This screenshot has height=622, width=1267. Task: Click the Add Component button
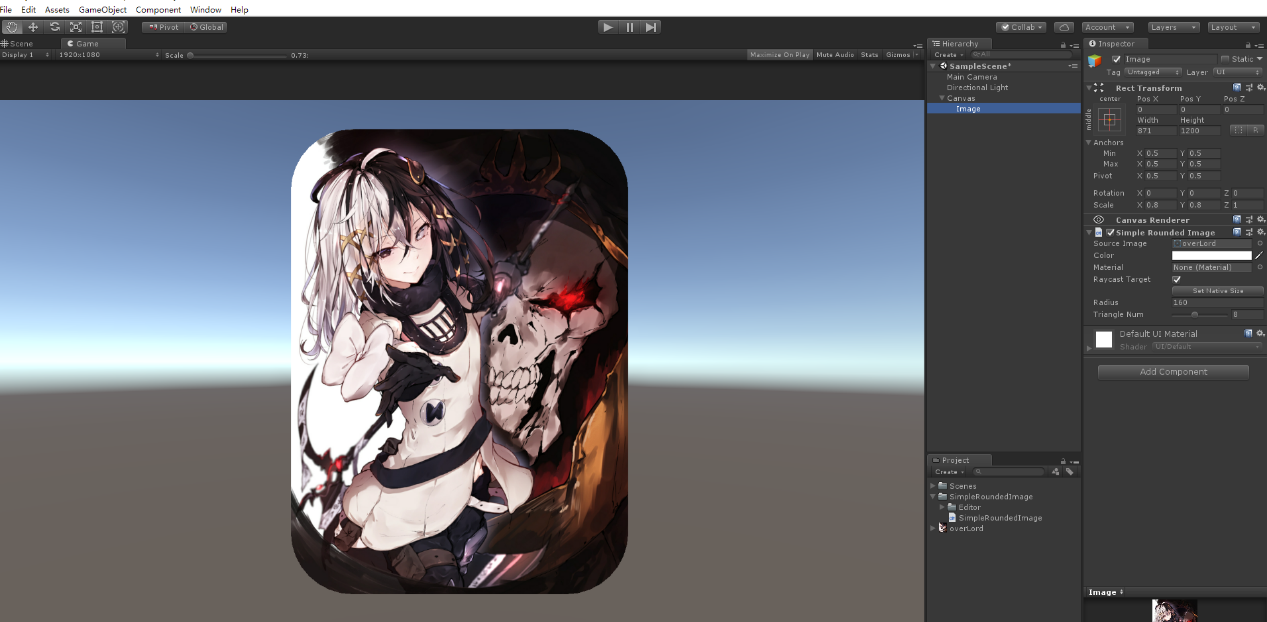[x=1173, y=372]
